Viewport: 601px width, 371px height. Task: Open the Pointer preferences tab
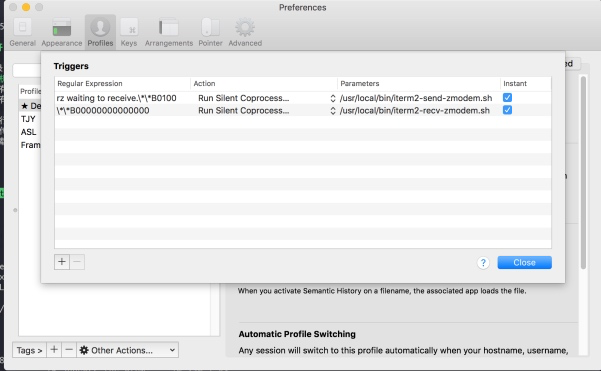[x=210, y=32]
